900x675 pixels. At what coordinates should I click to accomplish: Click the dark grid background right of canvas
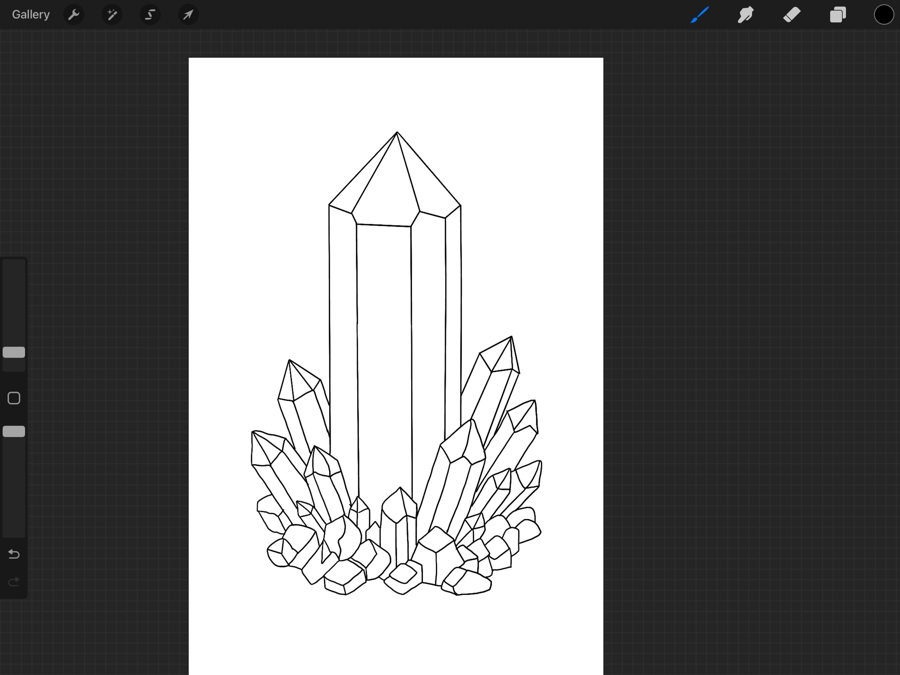750,350
